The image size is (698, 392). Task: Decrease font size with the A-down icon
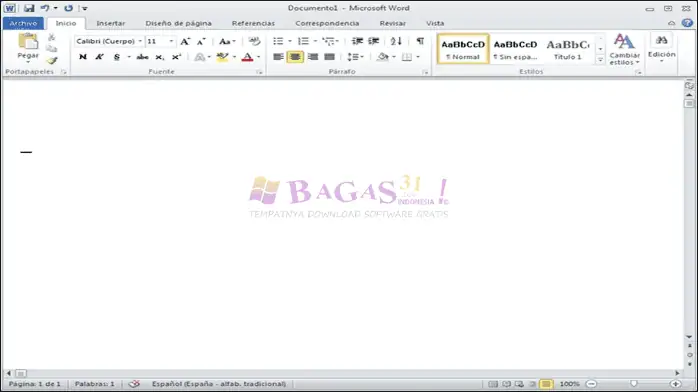coord(201,41)
